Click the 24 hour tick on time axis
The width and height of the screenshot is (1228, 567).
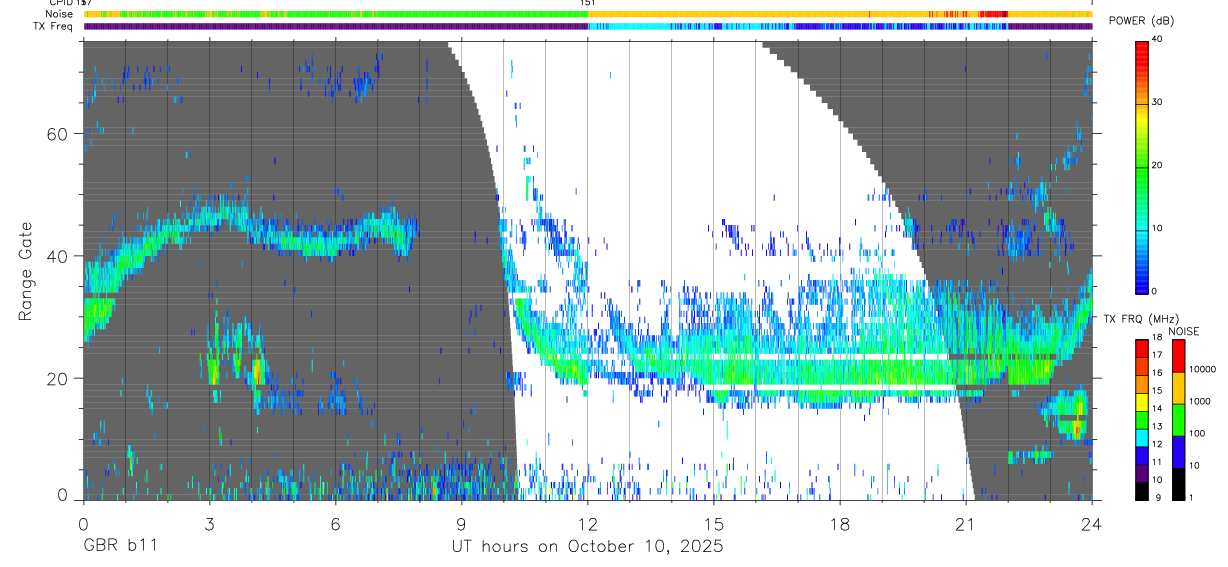(1092, 522)
